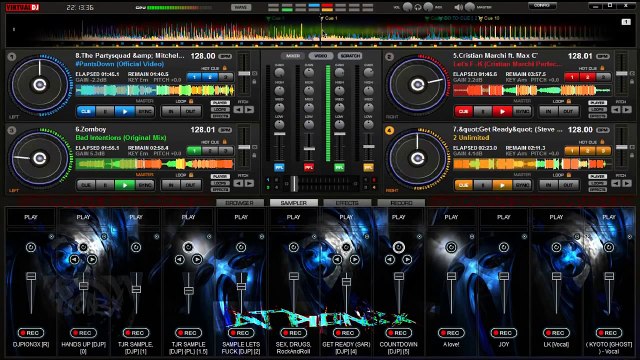Switch center panel to MIXER tab

tap(292, 56)
